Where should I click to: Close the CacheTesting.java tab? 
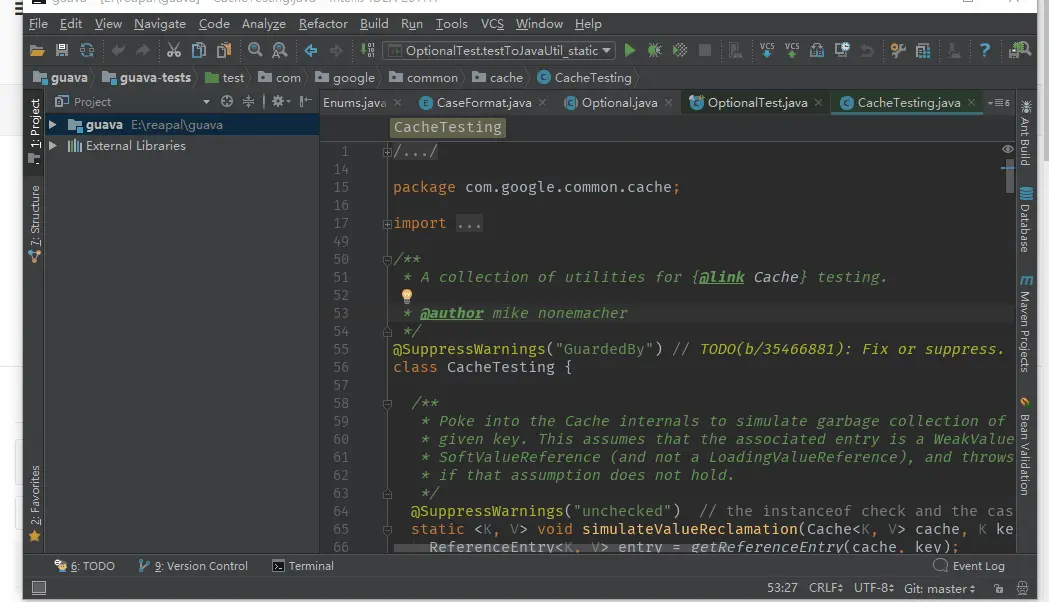coord(972,102)
